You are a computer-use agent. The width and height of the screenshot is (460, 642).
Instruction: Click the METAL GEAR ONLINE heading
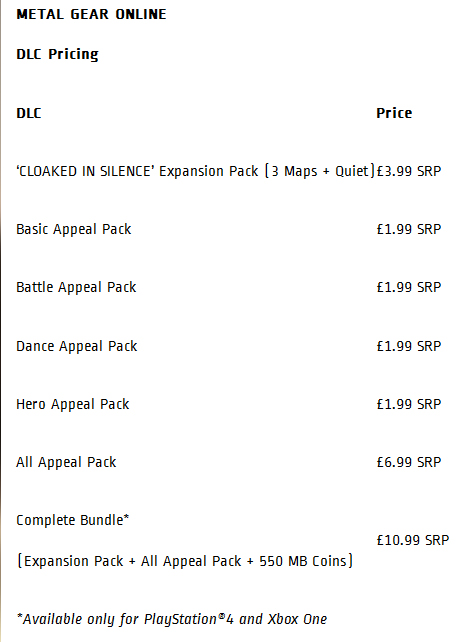[91, 14]
